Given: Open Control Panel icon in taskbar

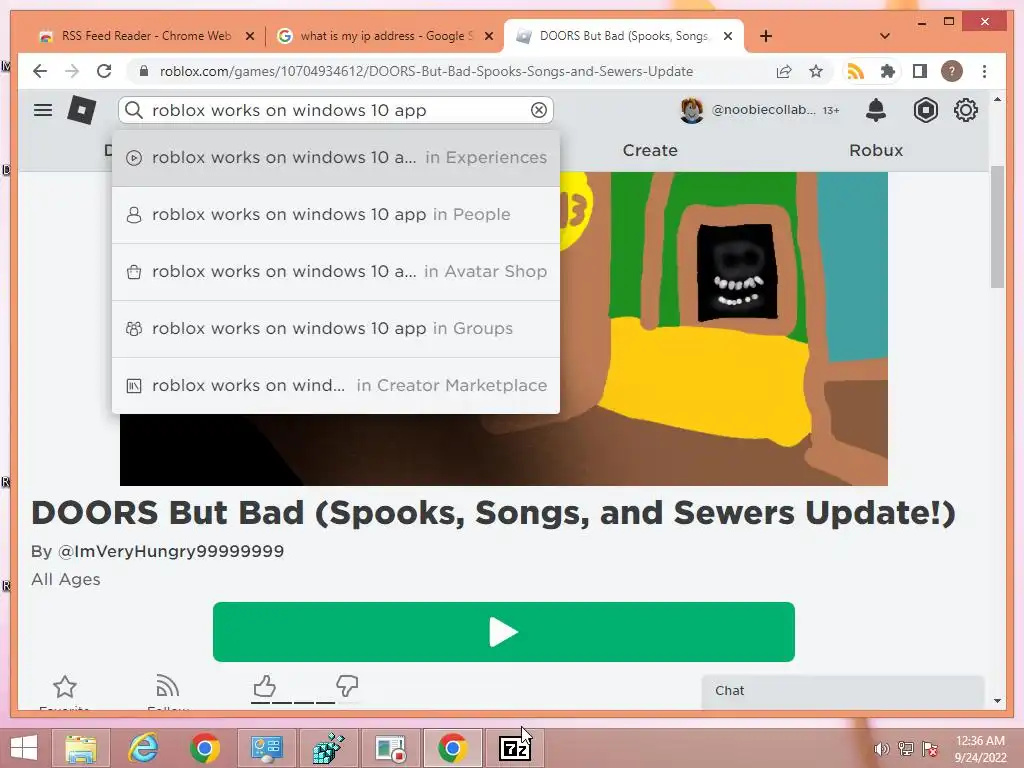Looking at the screenshot, I should 266,748.
